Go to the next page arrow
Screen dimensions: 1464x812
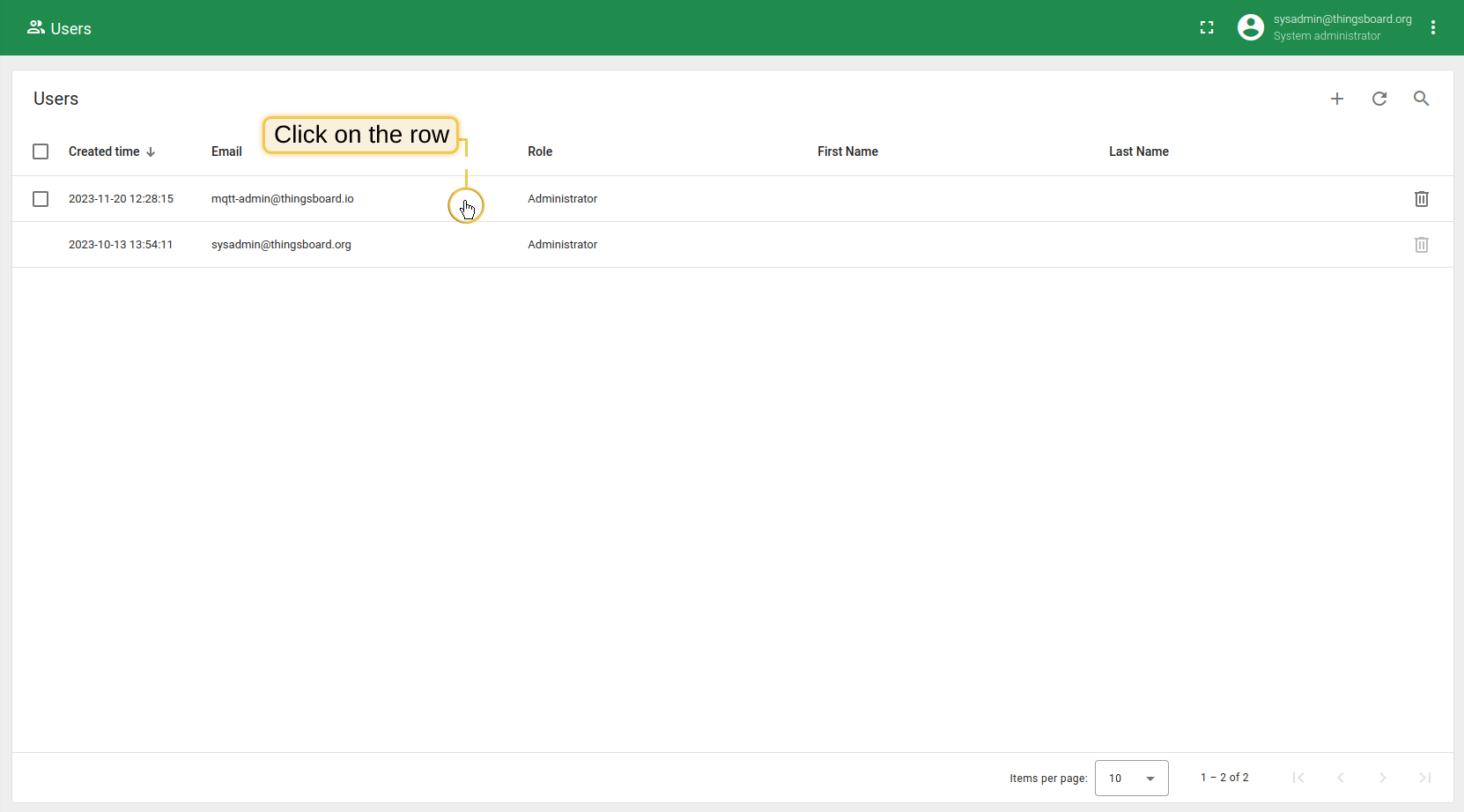click(1382, 778)
